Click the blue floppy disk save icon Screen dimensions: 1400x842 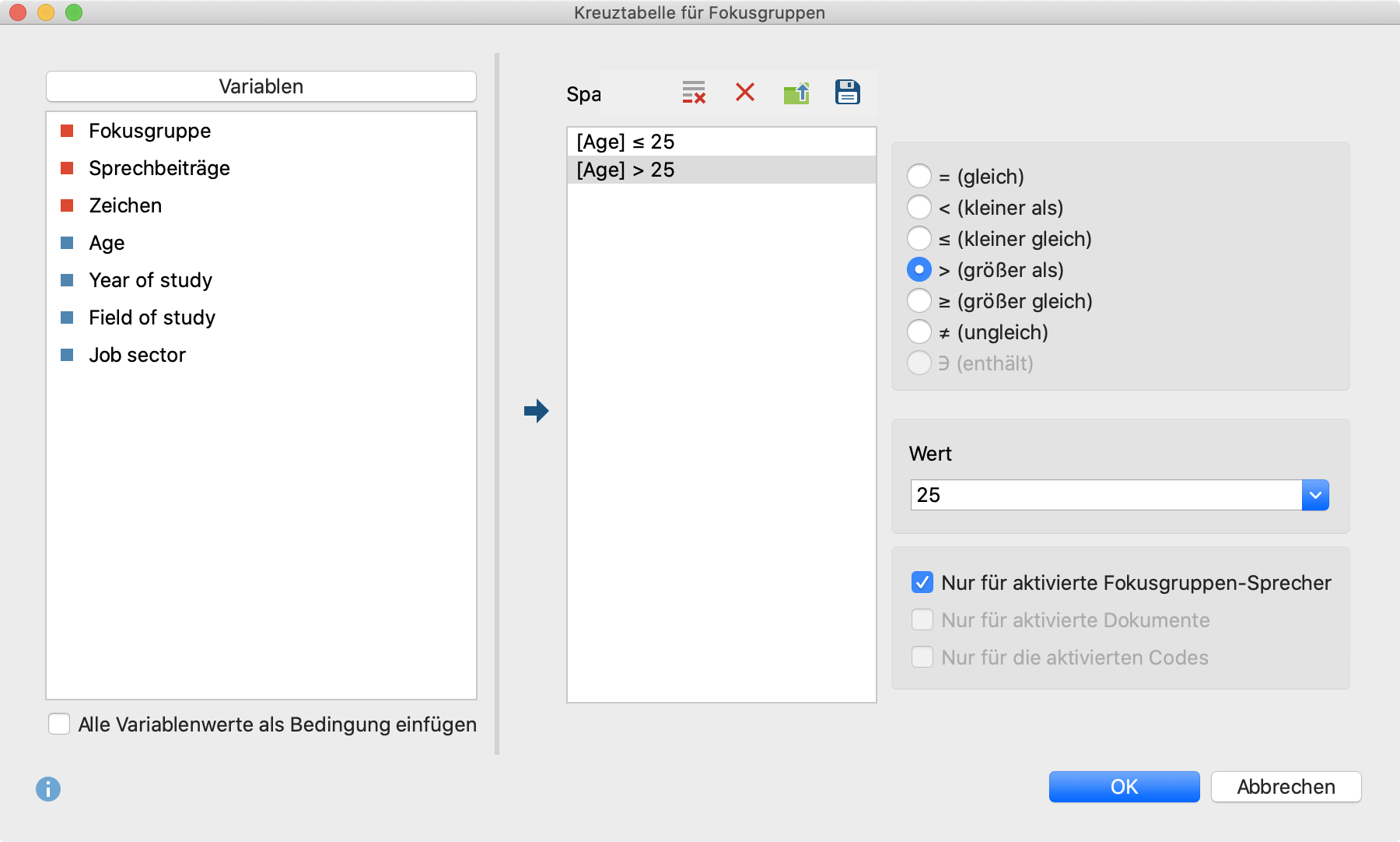click(x=848, y=93)
